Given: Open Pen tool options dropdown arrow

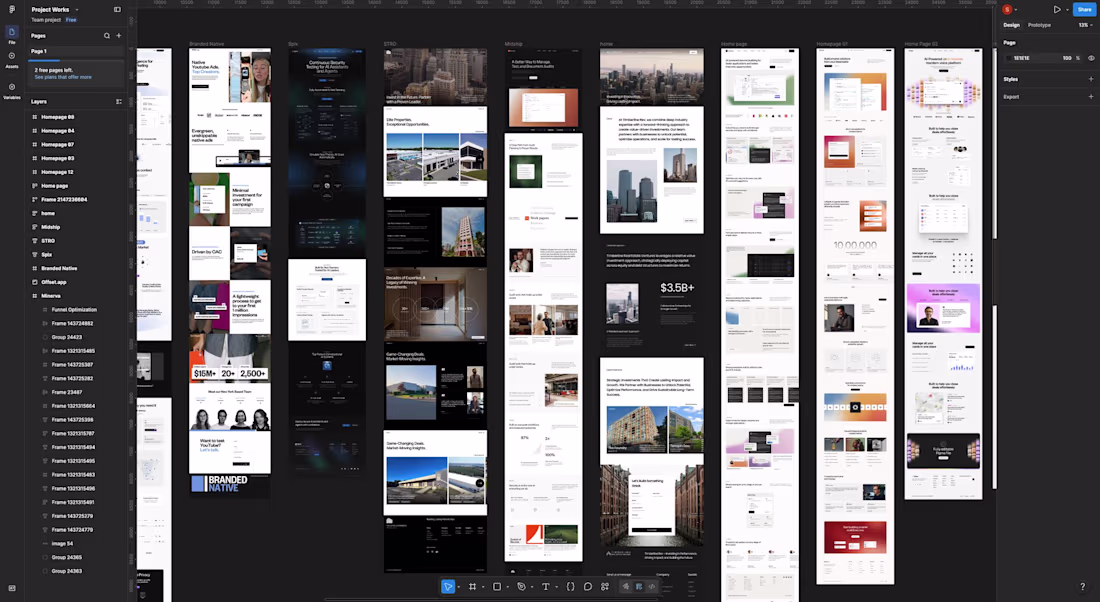Looking at the screenshot, I should [x=532, y=587].
